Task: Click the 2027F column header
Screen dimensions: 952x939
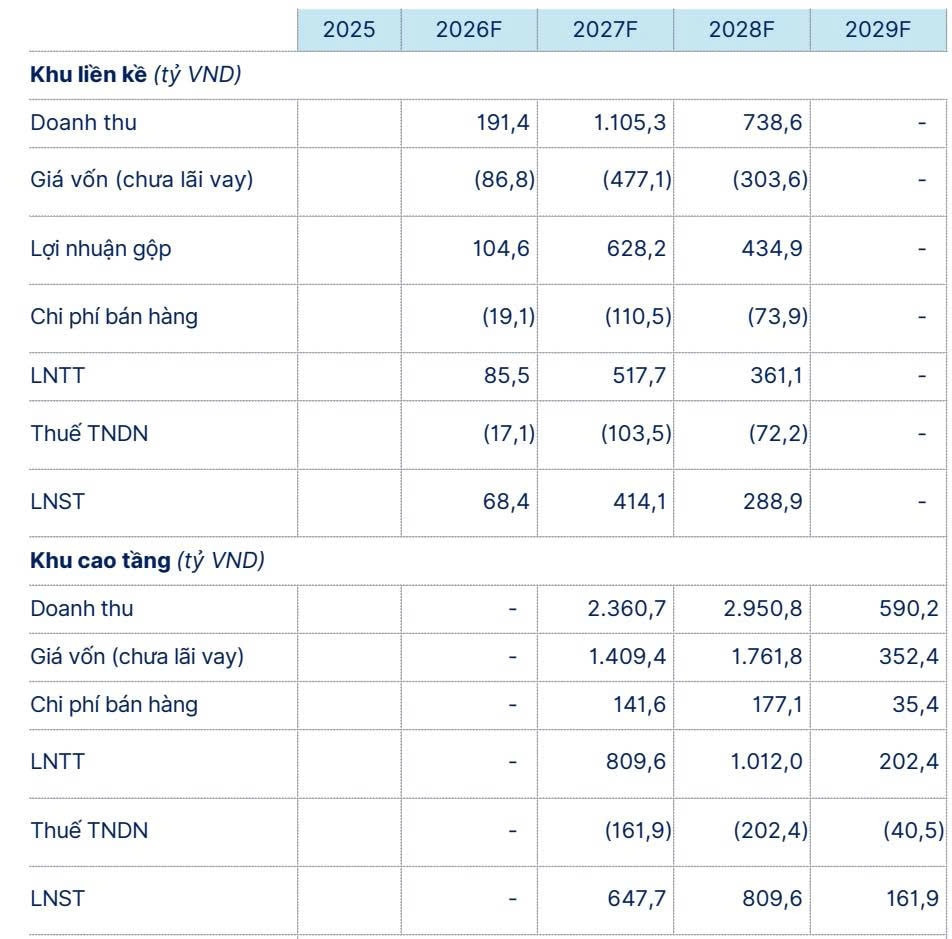Action: click(x=605, y=29)
